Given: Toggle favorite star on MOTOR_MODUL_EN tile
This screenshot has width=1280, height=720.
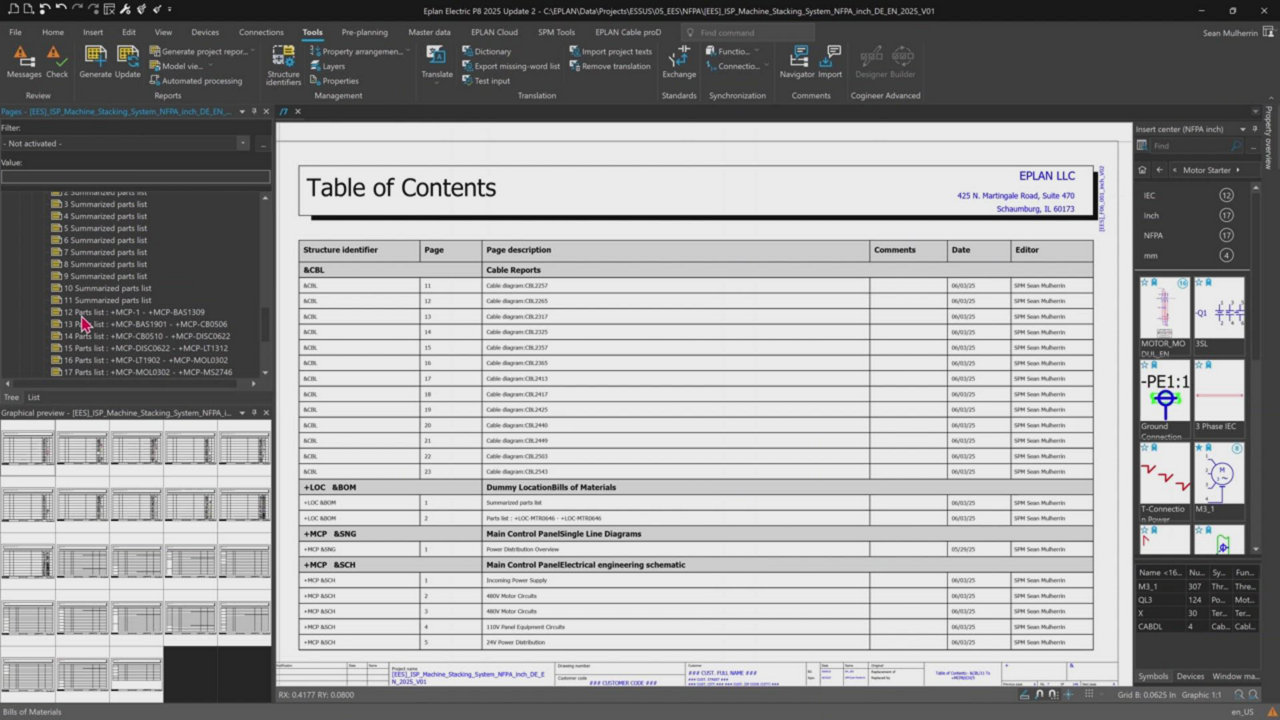Looking at the screenshot, I should tap(1144, 283).
